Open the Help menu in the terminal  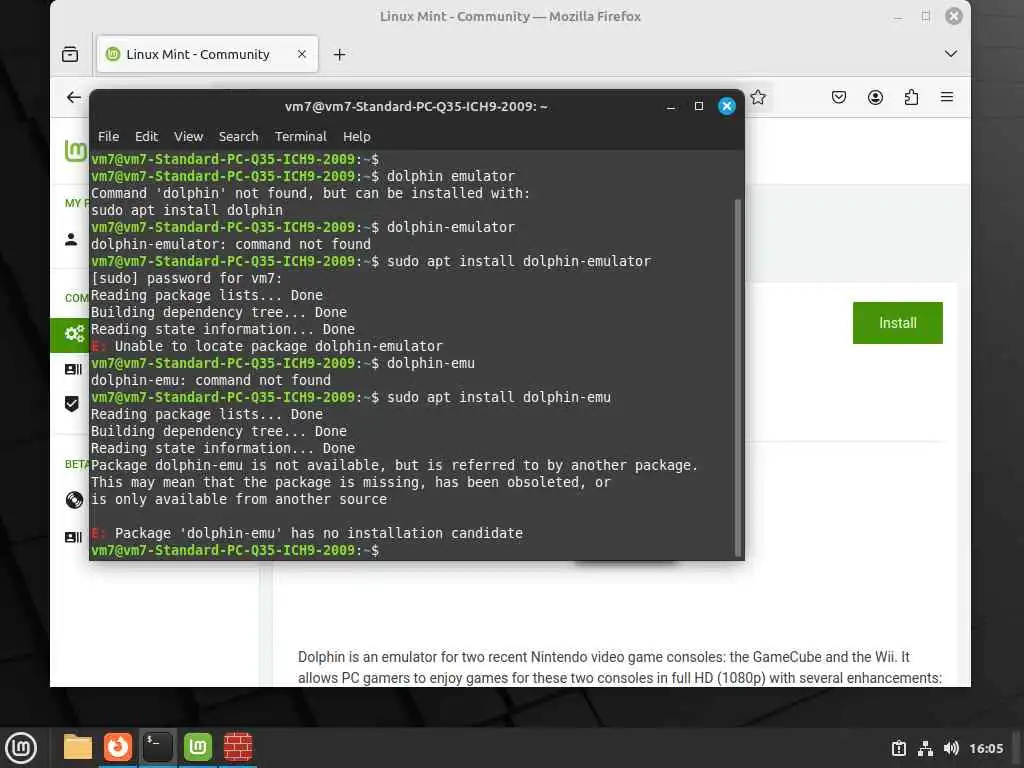click(357, 136)
